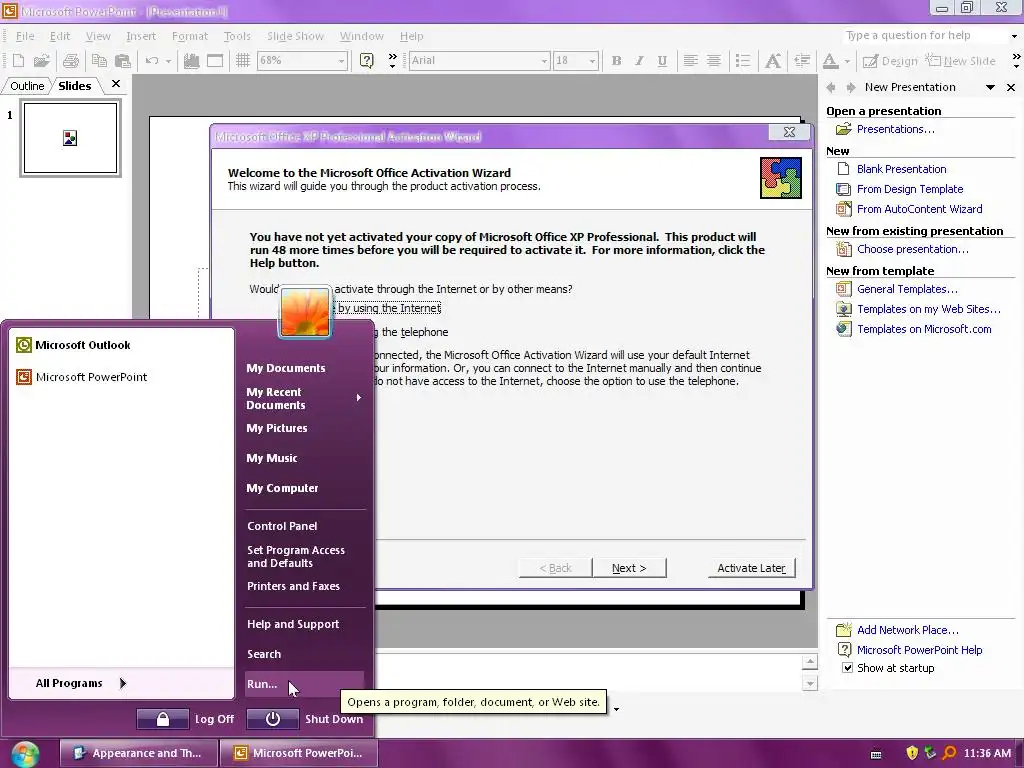Screen dimensions: 1024x768
Task: Click the New blank document toolbar icon
Action: [x=18, y=61]
